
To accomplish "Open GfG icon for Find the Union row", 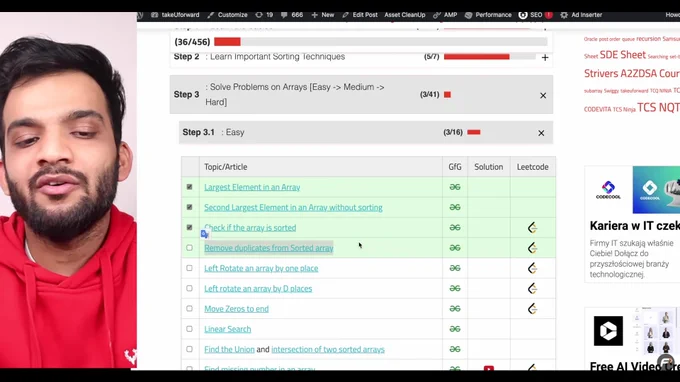I will coord(454,349).
